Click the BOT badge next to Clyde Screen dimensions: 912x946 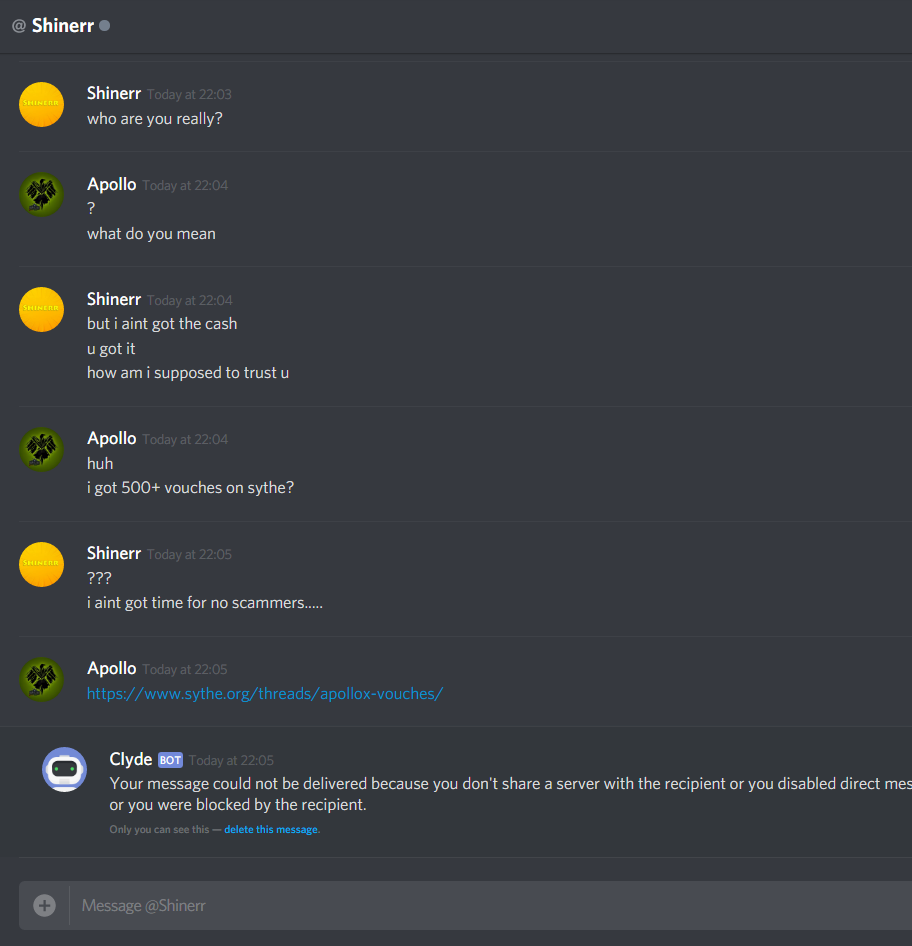click(170, 760)
